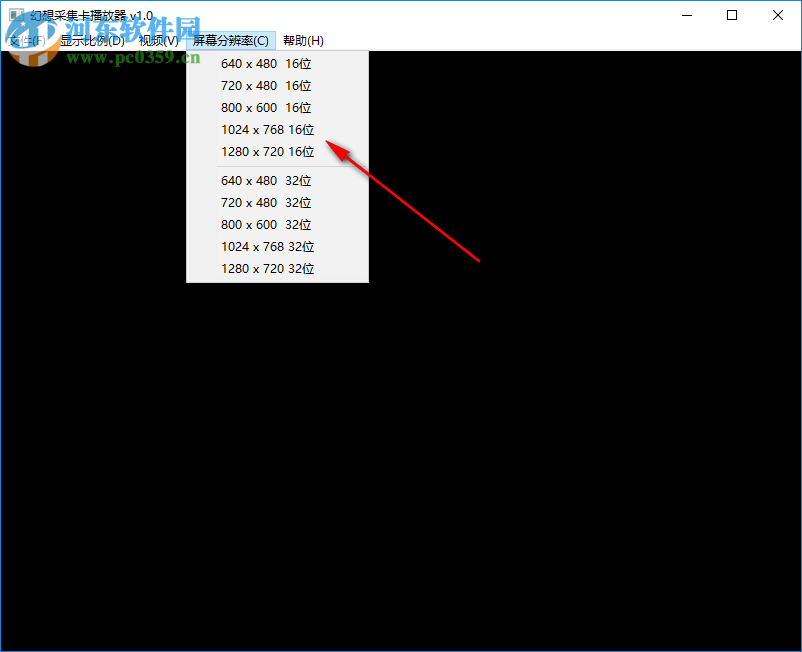Screen dimensions: 802x652
Task: Open the 文件(F) menu
Action: (28, 41)
